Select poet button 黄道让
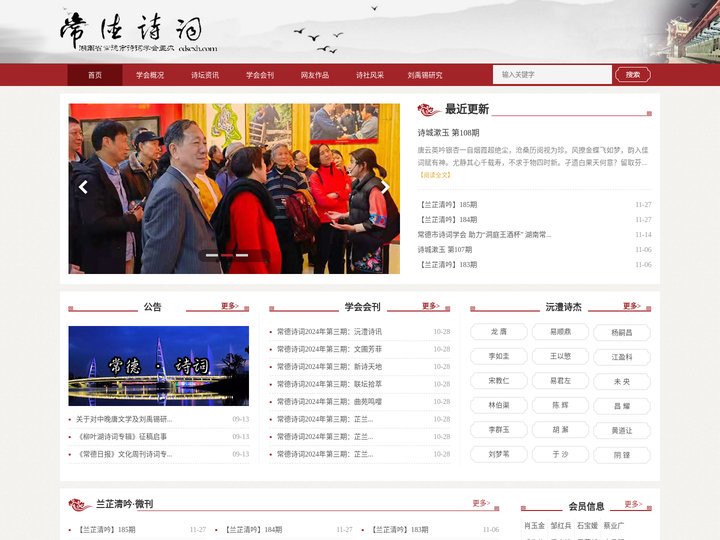The width and height of the screenshot is (720, 540). (622, 431)
